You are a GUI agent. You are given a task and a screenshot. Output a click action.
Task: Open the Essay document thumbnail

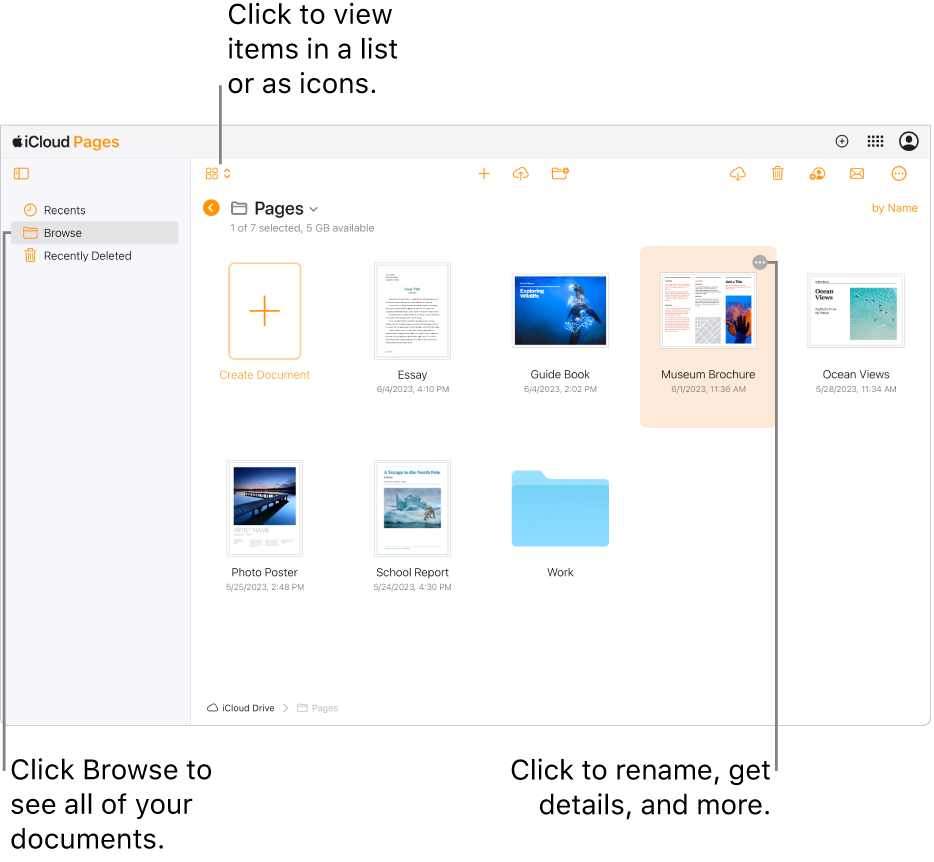[x=412, y=311]
